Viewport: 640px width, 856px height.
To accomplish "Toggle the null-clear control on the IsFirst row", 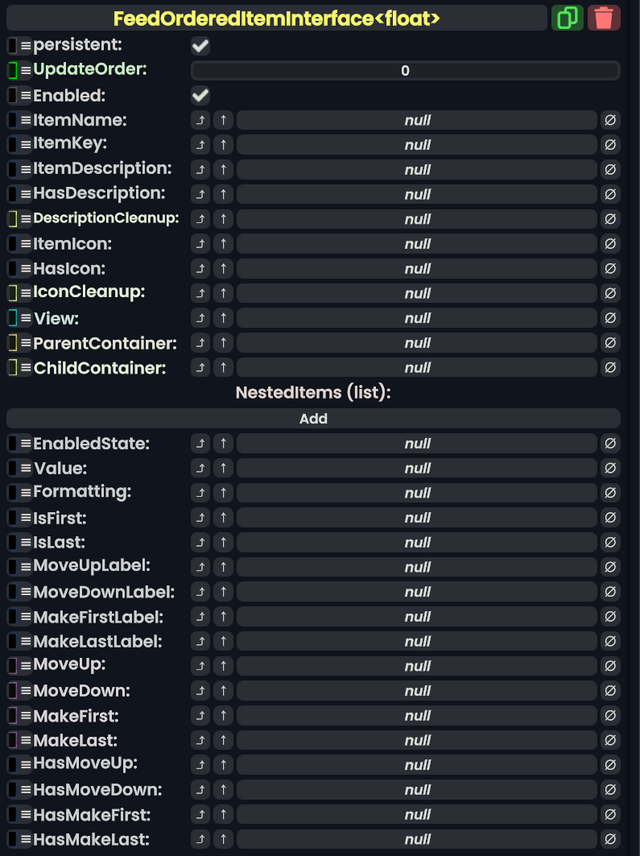I will (611, 517).
